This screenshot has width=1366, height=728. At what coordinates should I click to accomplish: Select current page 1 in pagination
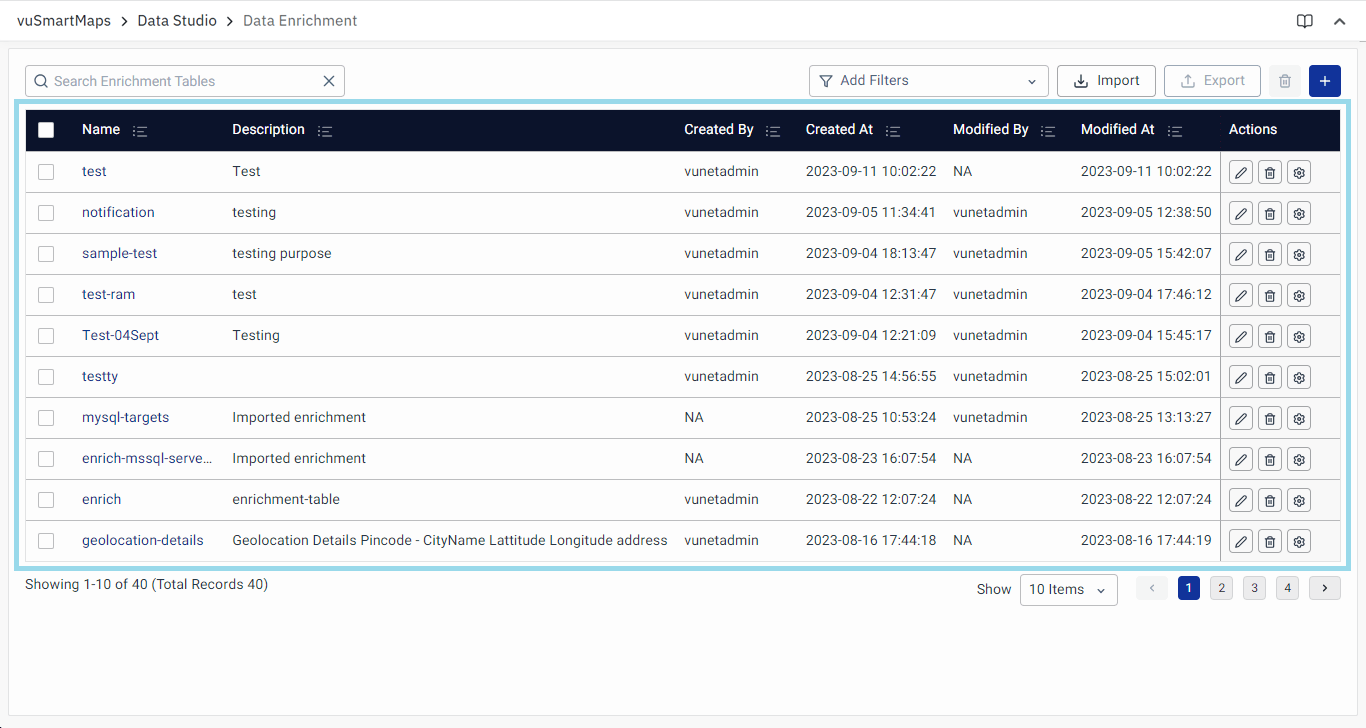click(x=1189, y=588)
